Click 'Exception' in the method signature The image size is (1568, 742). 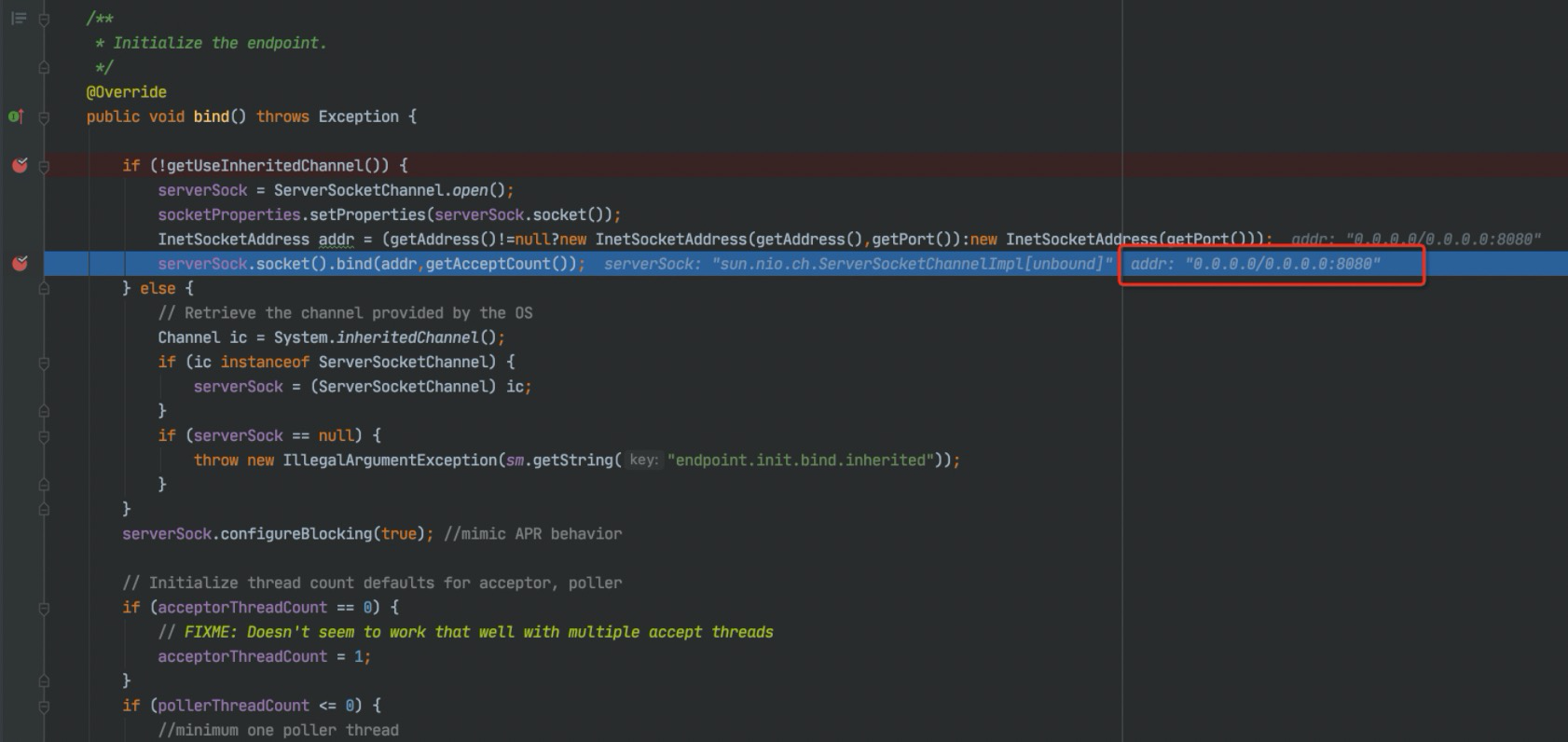click(359, 117)
